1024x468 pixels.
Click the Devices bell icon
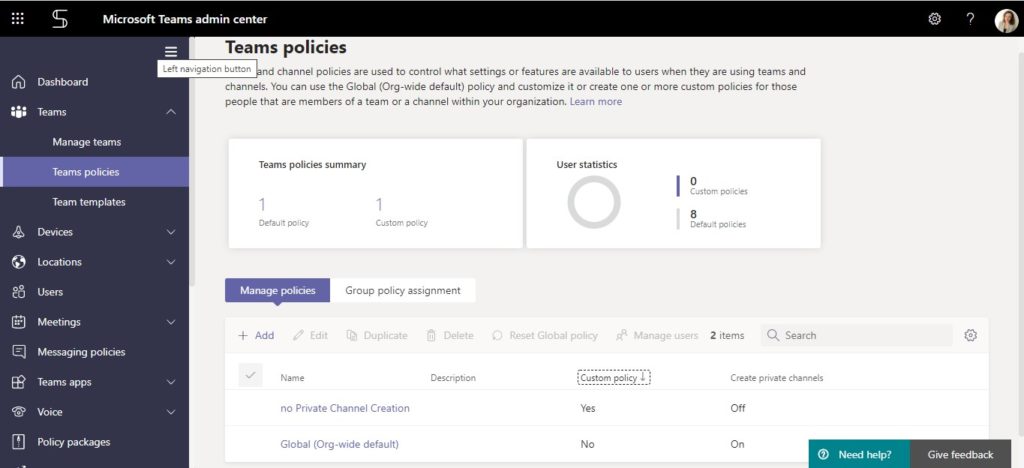pos(19,232)
